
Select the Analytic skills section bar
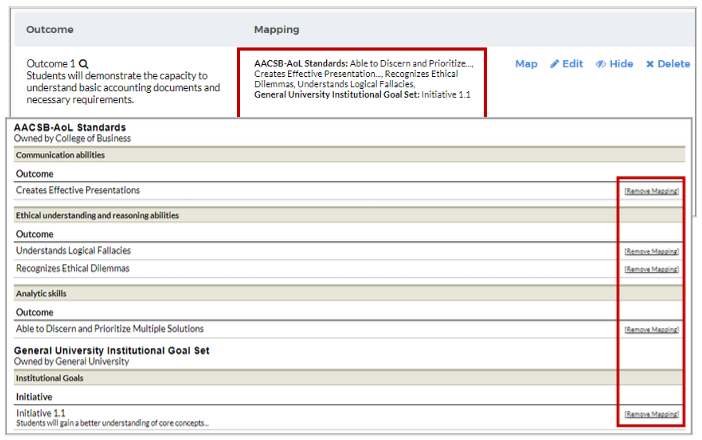[x=349, y=294]
